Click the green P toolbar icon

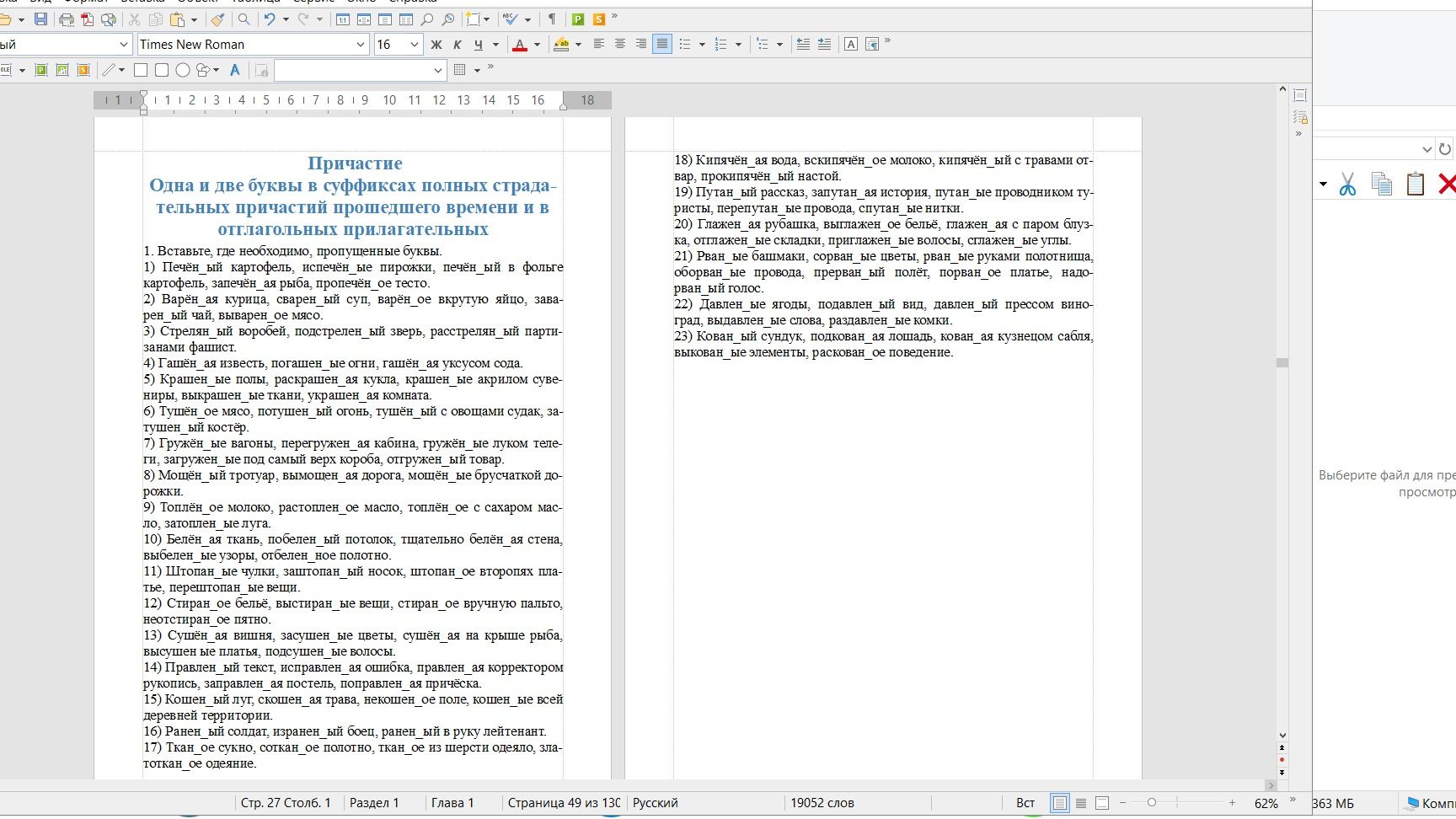[578, 19]
